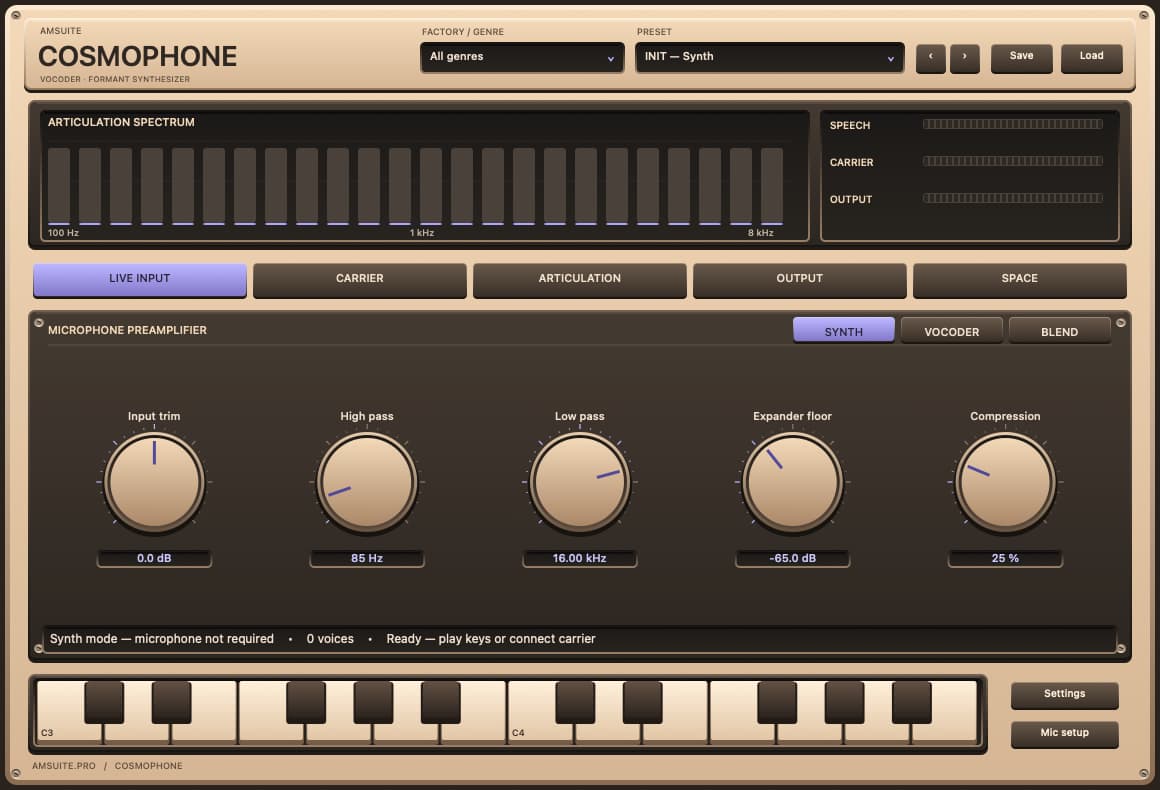This screenshot has height=790, width=1160.
Task: Open Settings
Action: [x=1065, y=695]
